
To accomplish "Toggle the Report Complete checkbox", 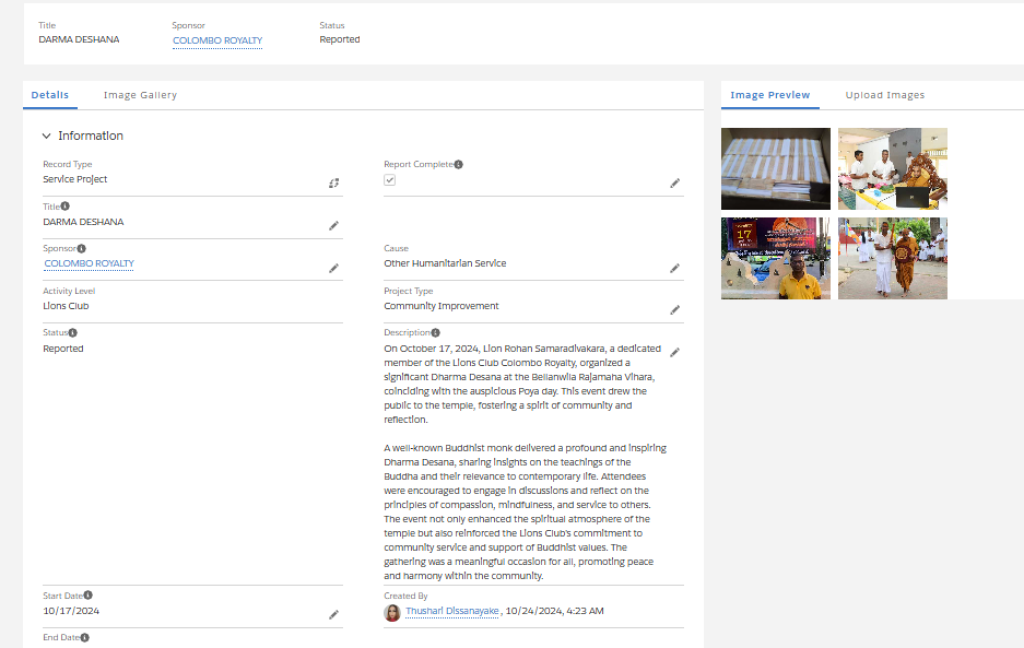I will tap(390, 180).
